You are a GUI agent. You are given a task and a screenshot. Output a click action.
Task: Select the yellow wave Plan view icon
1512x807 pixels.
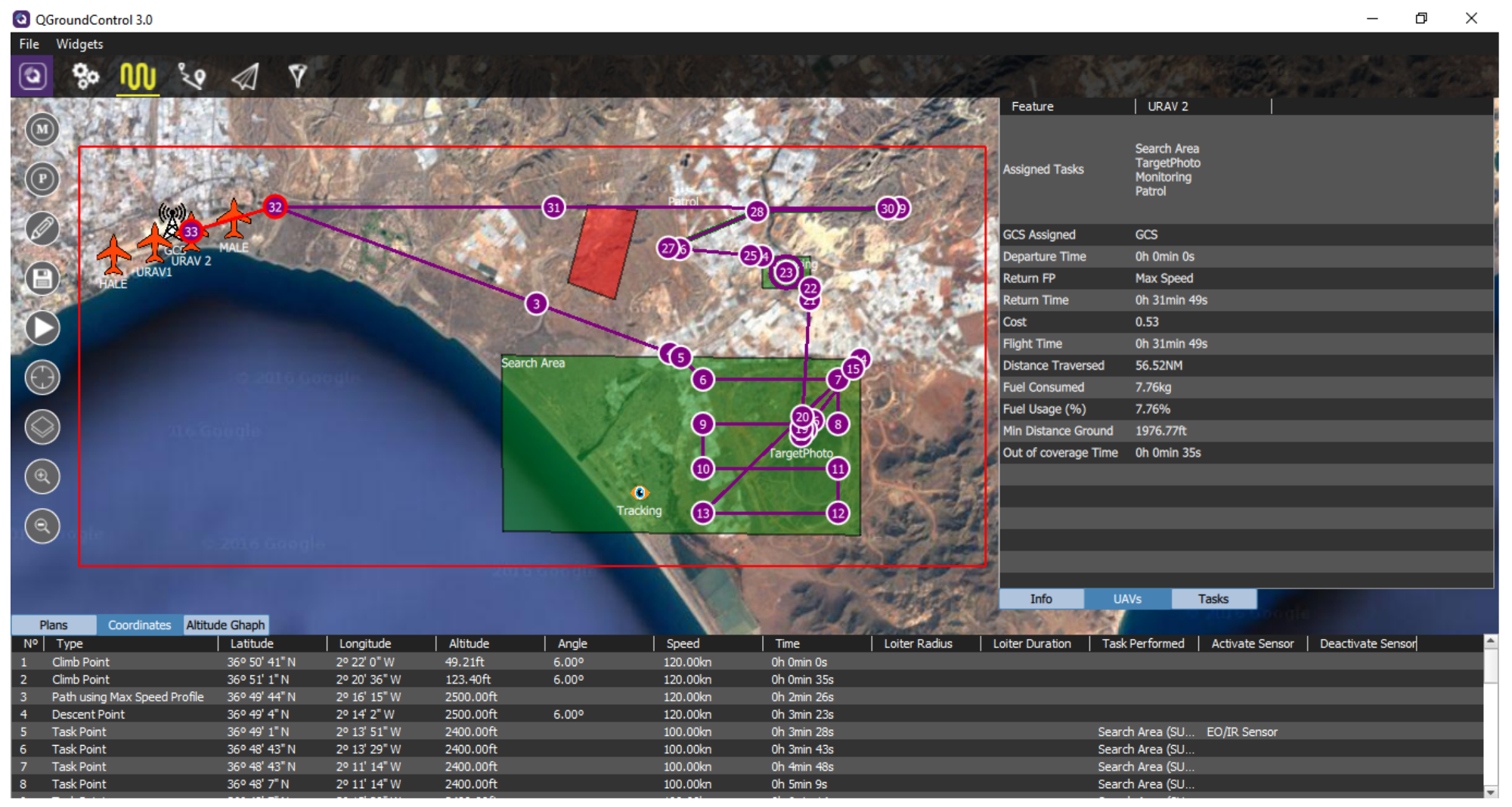pos(138,76)
